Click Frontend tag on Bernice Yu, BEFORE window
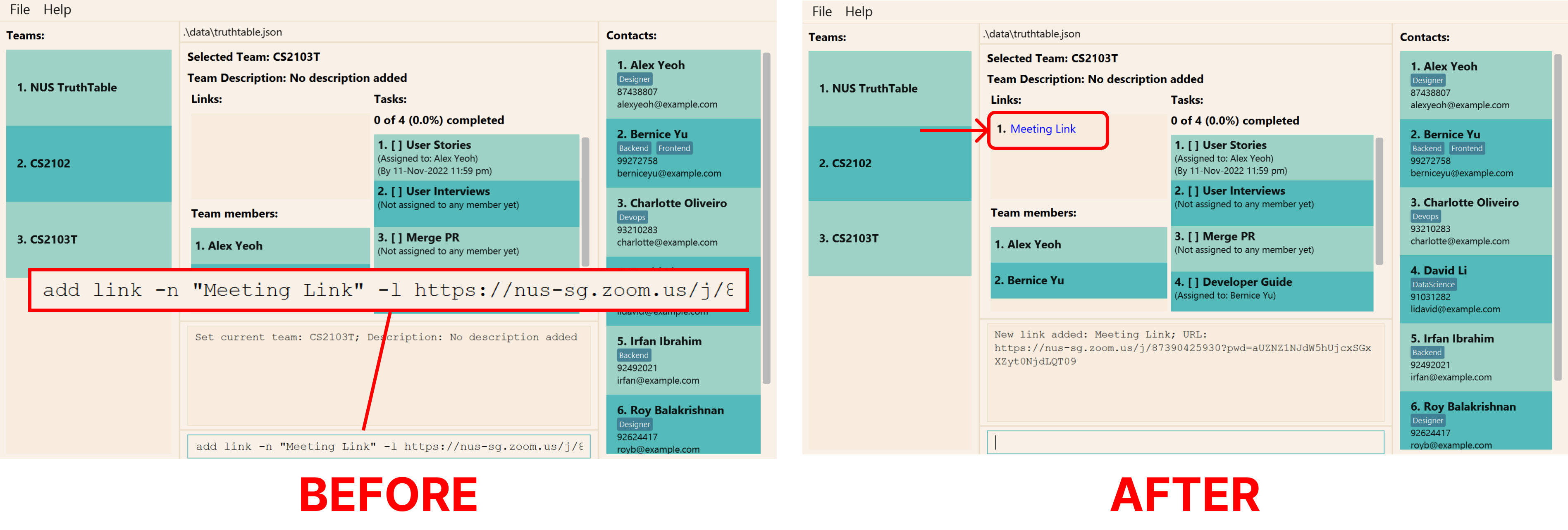 click(674, 148)
